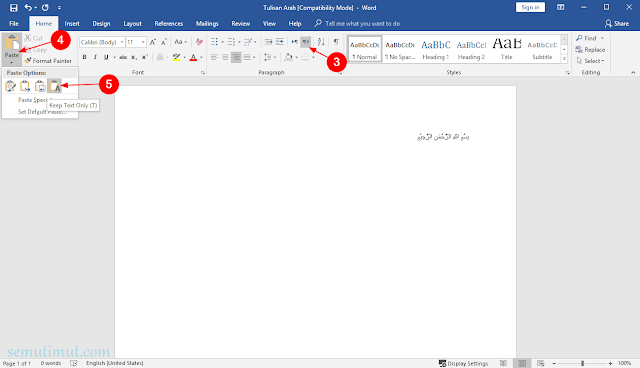Open Ribbon Display Options
Viewport: 640px width, 368px height.
click(561, 7)
